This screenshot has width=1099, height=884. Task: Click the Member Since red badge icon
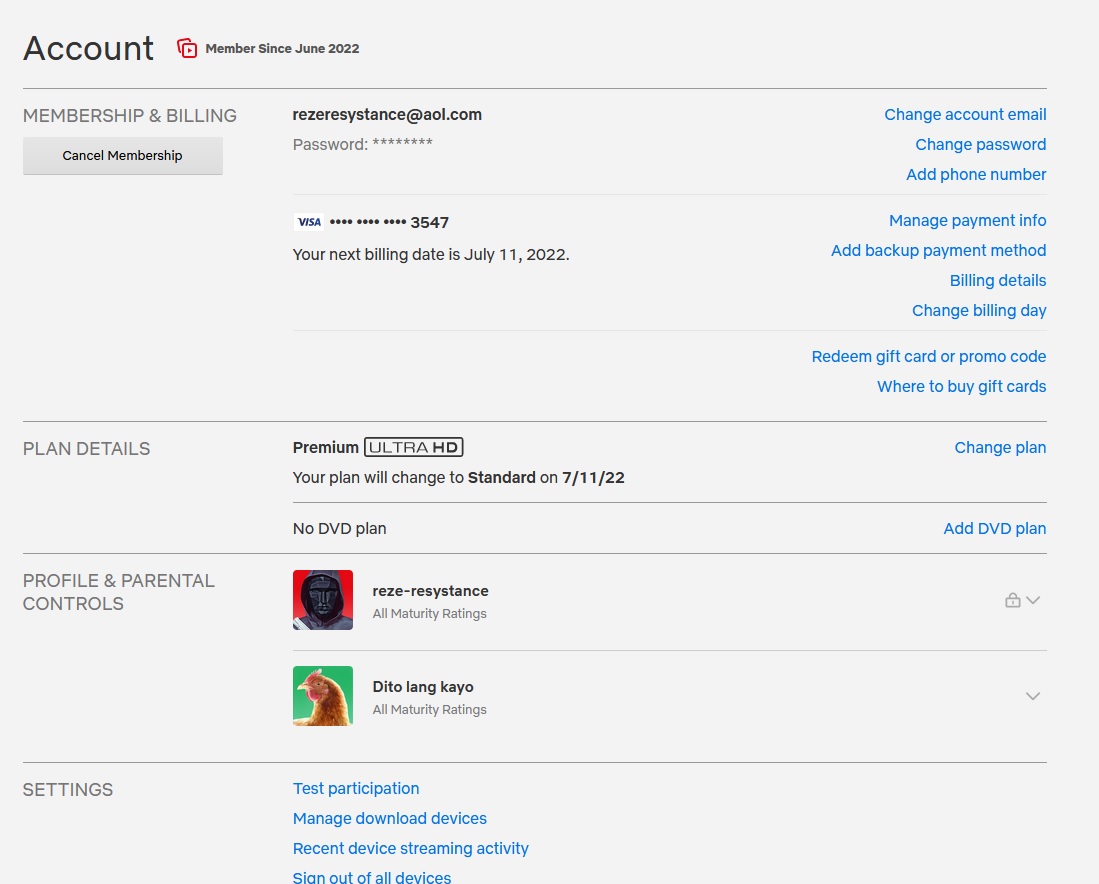186,48
